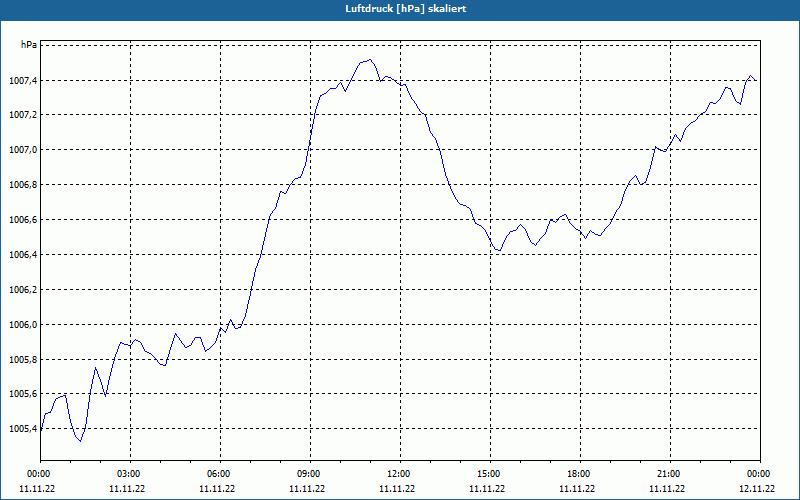Click the pressure curve's lowest dip

click(x=80, y=441)
